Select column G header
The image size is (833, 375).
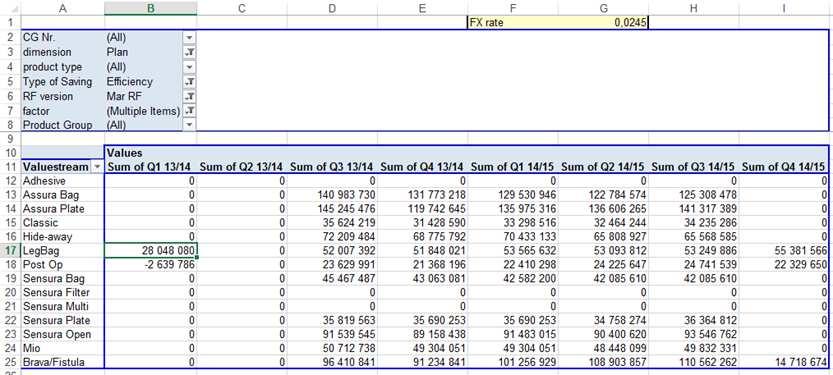click(604, 8)
